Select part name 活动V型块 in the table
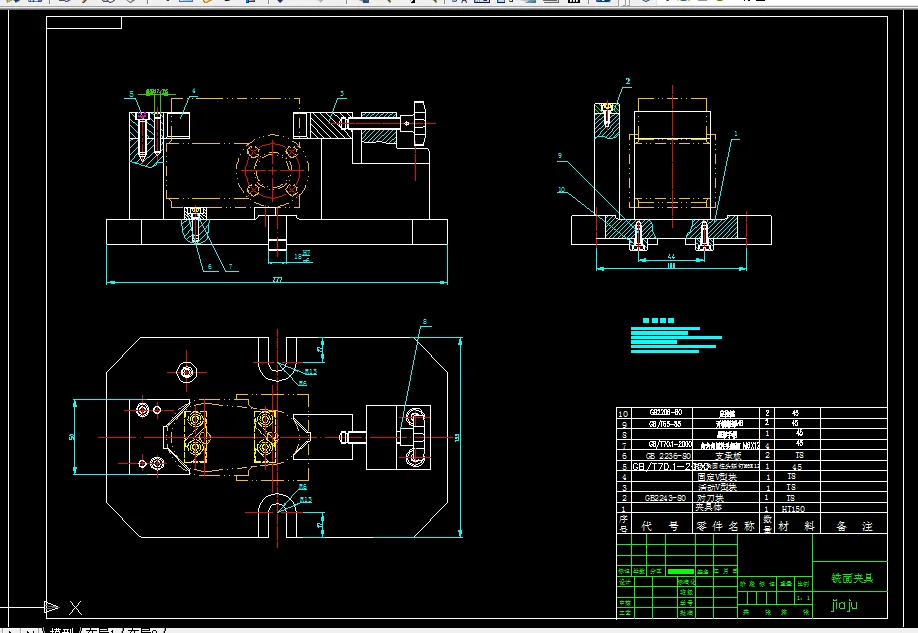Viewport: 918px width, 633px height. (x=717, y=487)
